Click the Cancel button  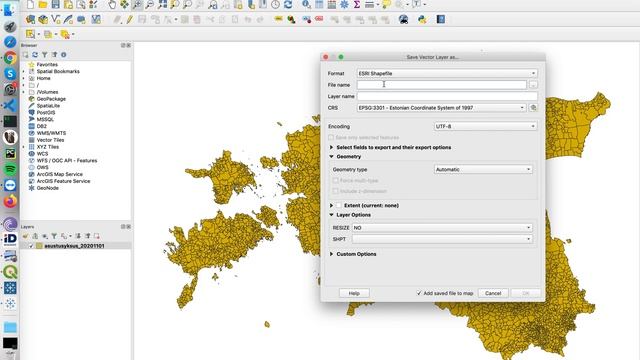click(x=493, y=293)
